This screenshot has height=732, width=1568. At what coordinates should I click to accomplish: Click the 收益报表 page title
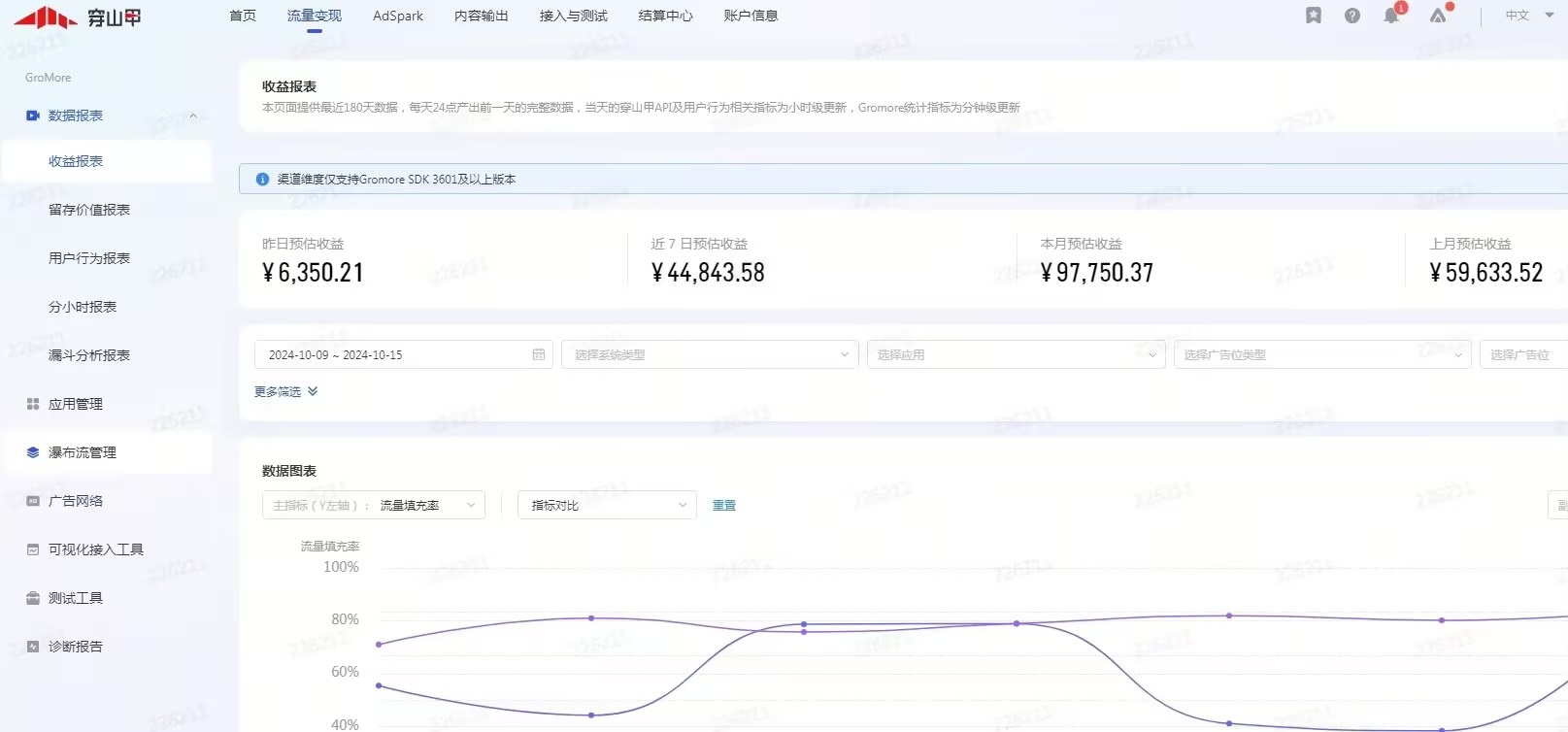point(289,86)
